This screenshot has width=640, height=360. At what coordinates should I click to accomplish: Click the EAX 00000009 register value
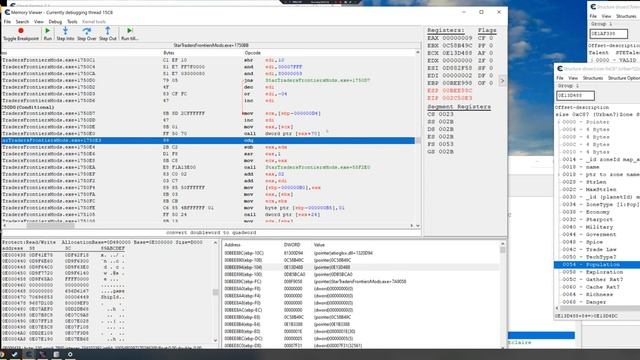click(x=450, y=38)
